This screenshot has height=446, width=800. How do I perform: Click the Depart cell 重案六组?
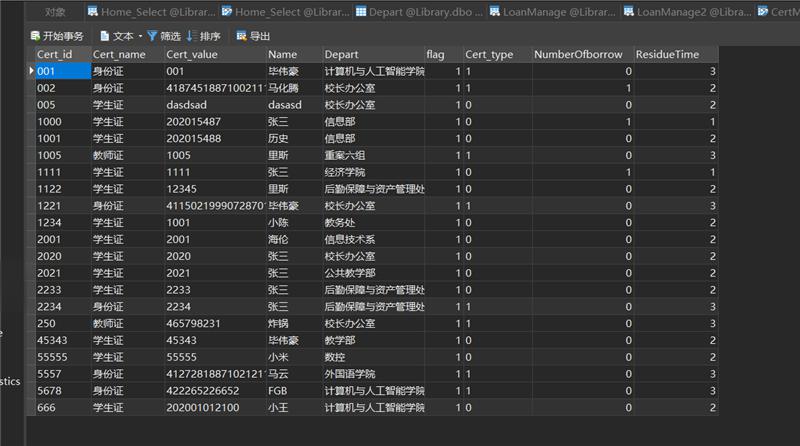(373, 155)
